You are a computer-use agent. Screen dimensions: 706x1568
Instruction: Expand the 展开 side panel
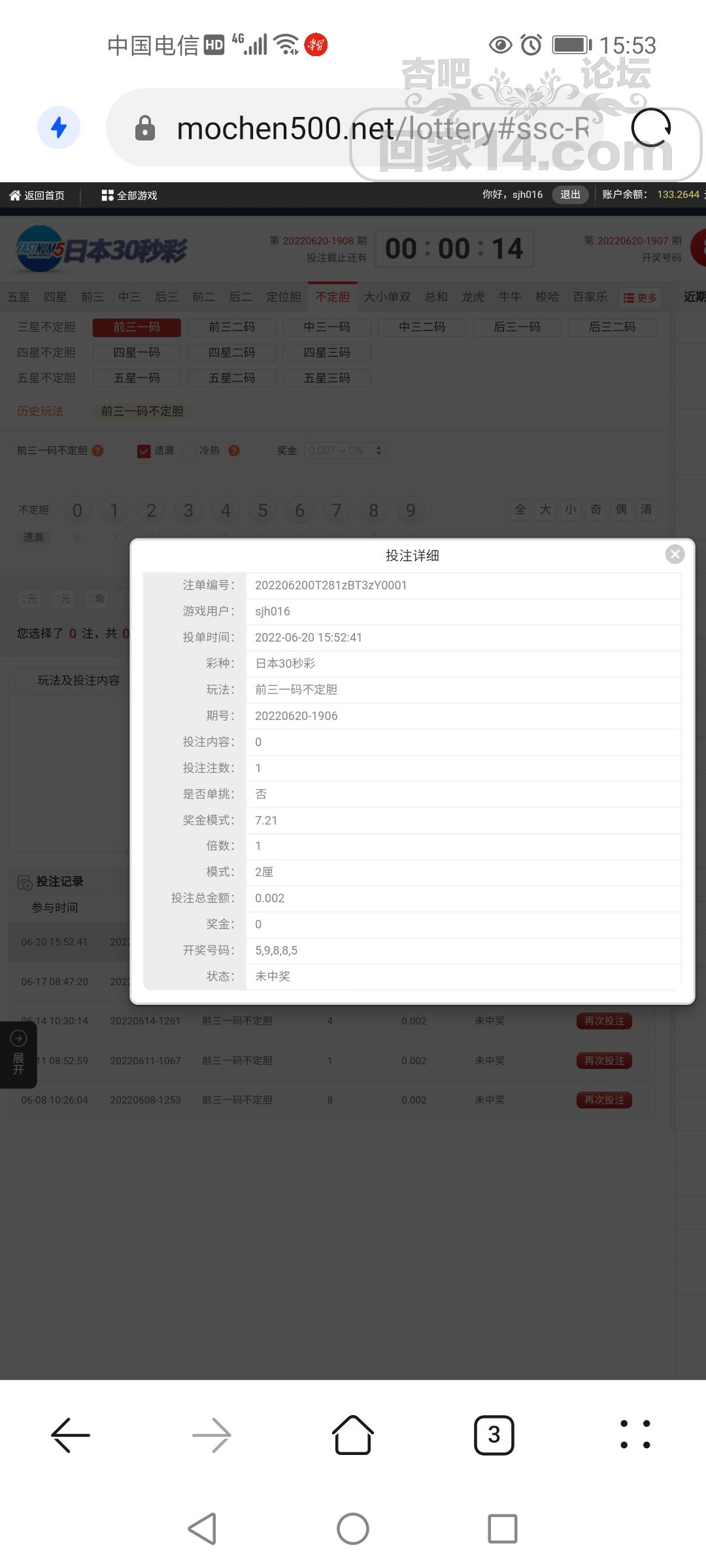tap(18, 1054)
